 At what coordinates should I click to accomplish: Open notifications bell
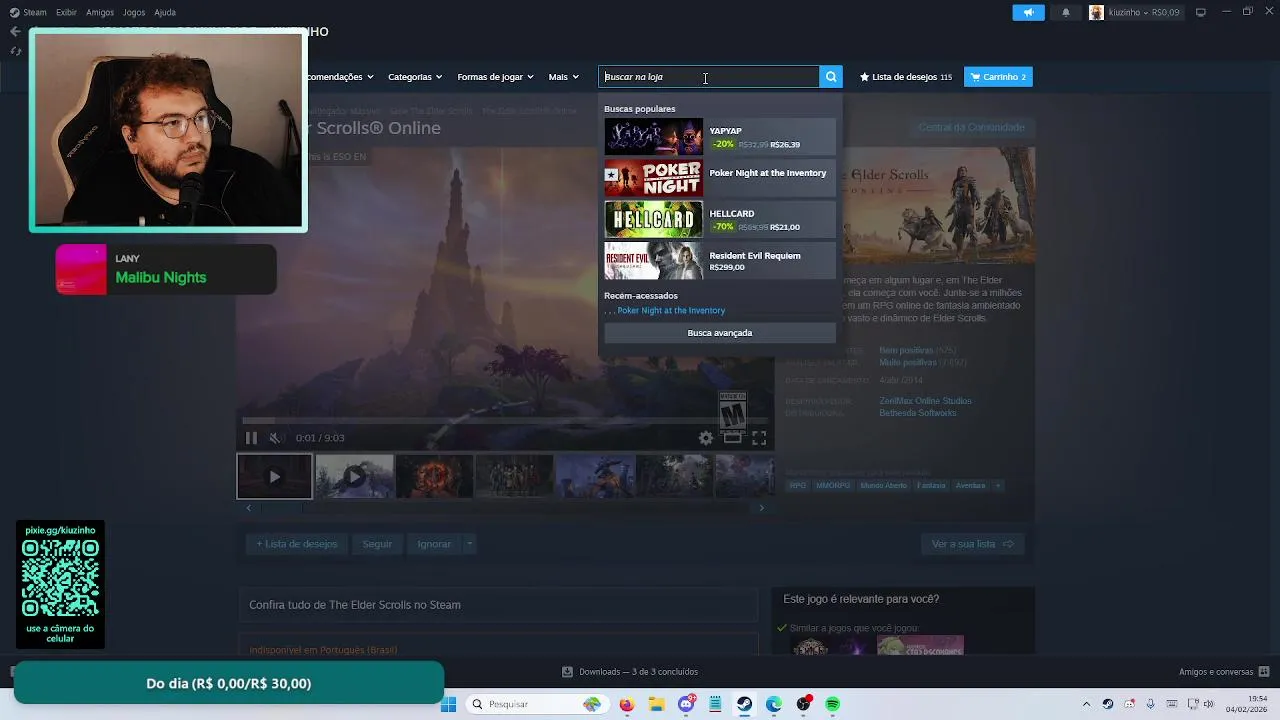pos(1065,12)
